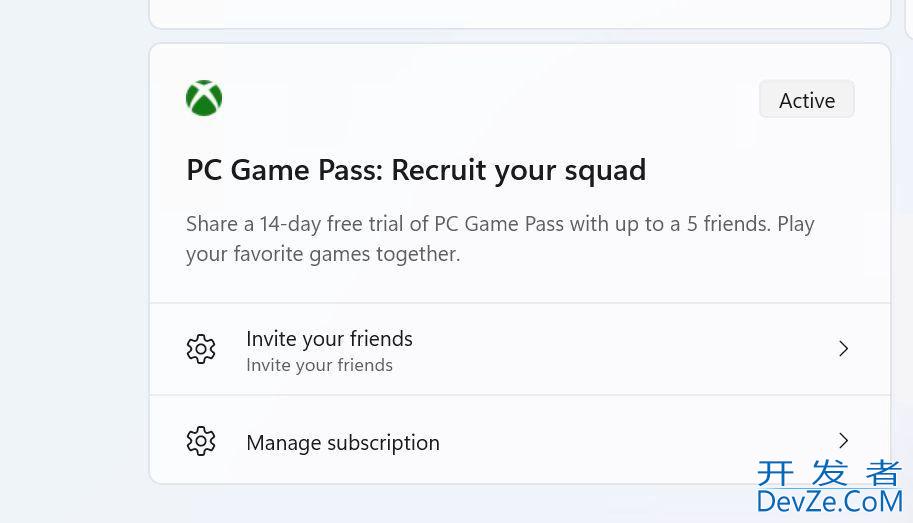The image size is (913, 523).
Task: Click the empty header space between the Xbox logo and Active
Action: (489, 99)
